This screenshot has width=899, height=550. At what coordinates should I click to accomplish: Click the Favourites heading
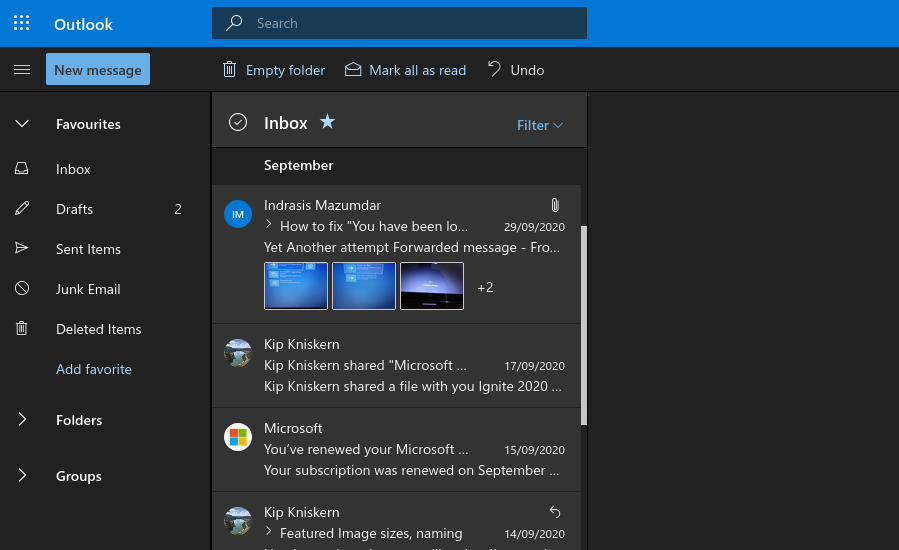[88, 124]
